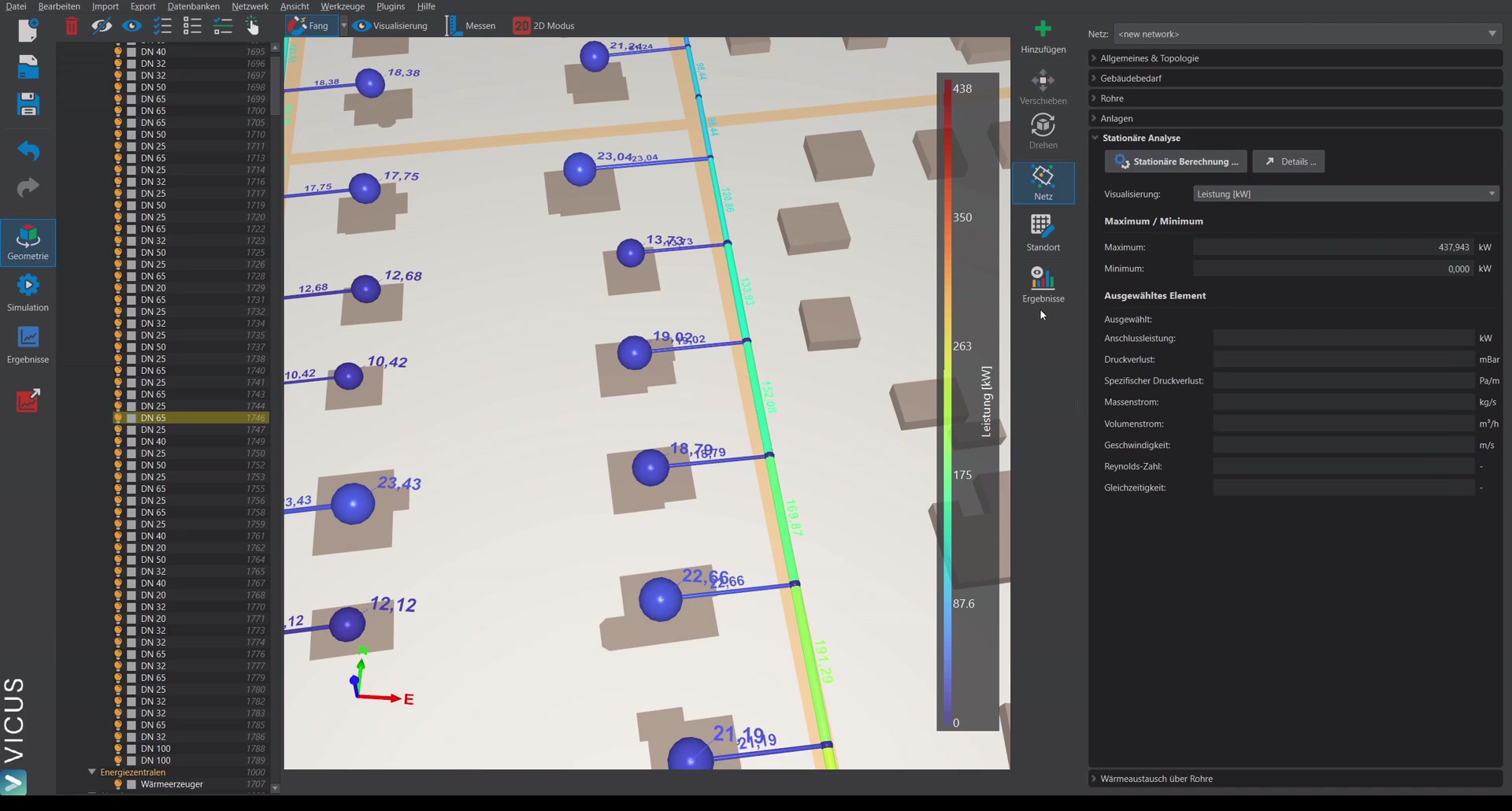Start Stationäre Berechnung
Image resolution: width=1512 pixels, height=811 pixels.
(x=1175, y=161)
